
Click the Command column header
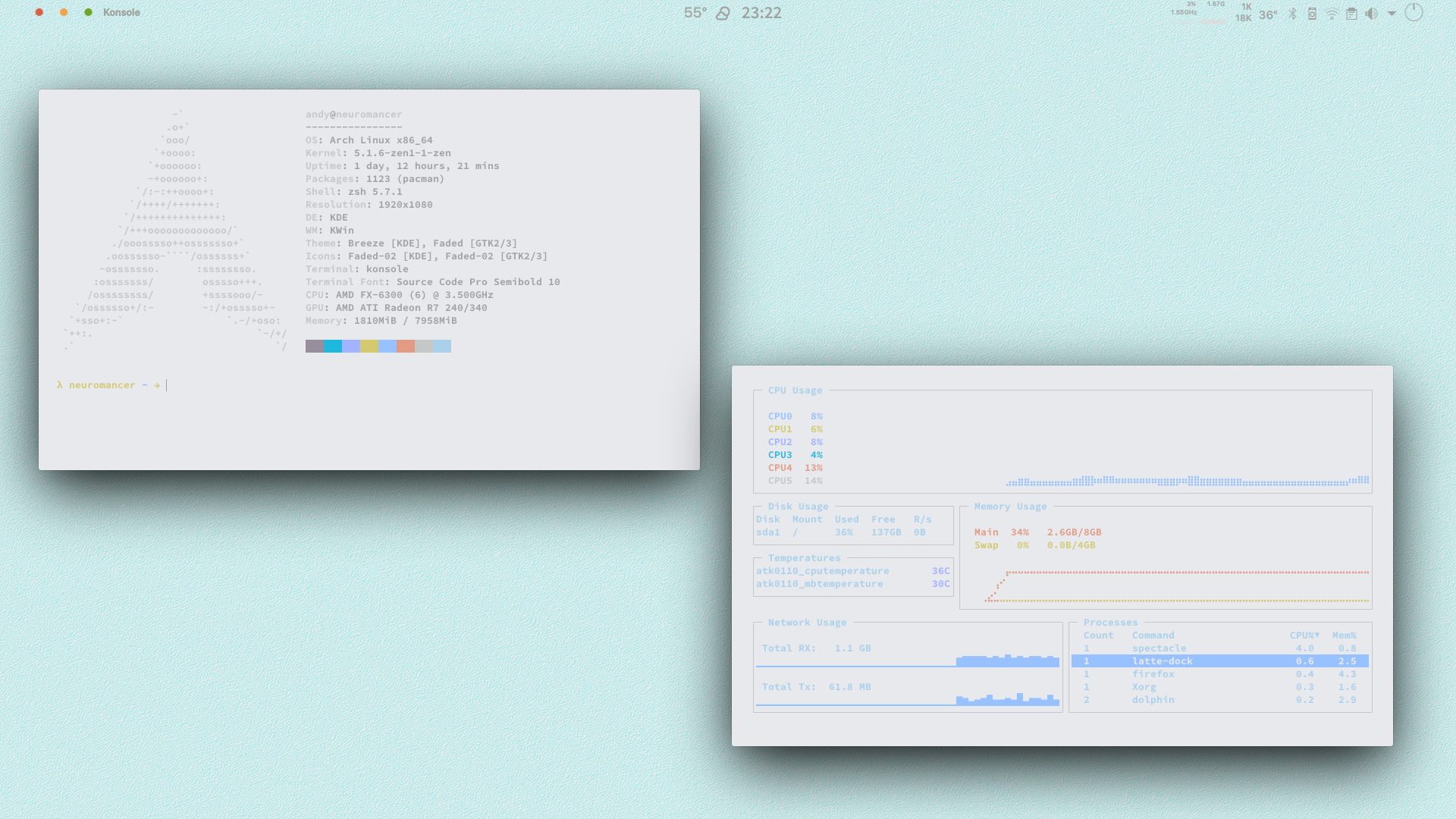click(1153, 635)
